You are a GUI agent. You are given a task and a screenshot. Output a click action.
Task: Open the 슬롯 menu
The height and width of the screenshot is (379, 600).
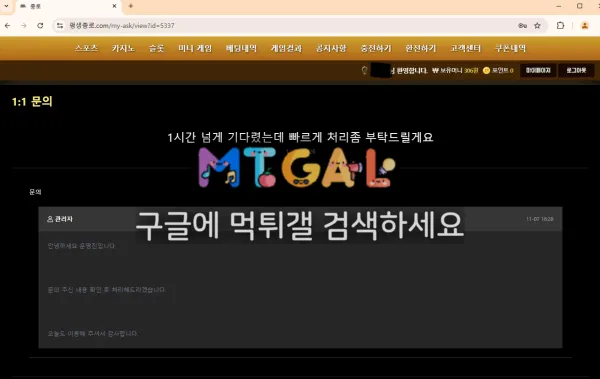(157, 48)
